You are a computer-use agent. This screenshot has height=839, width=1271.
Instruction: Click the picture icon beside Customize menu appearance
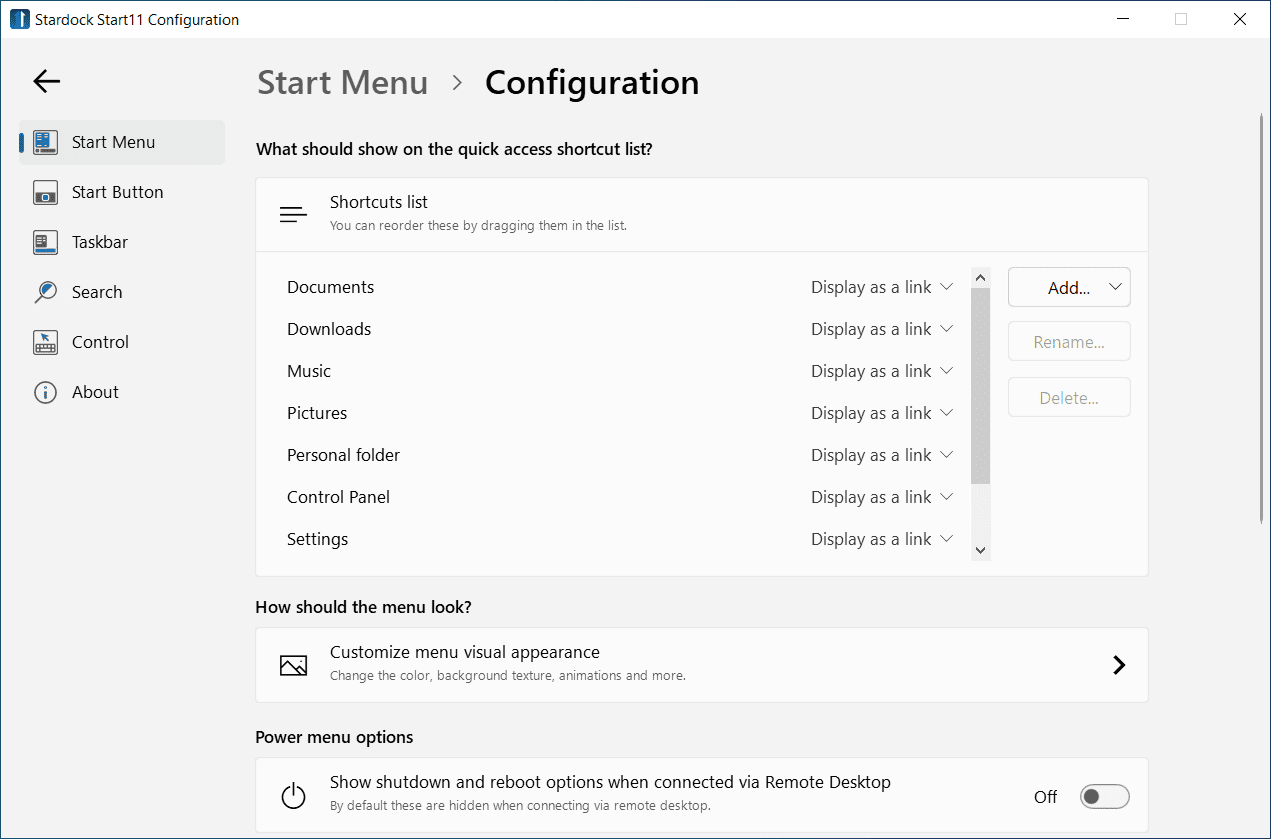[x=293, y=665]
